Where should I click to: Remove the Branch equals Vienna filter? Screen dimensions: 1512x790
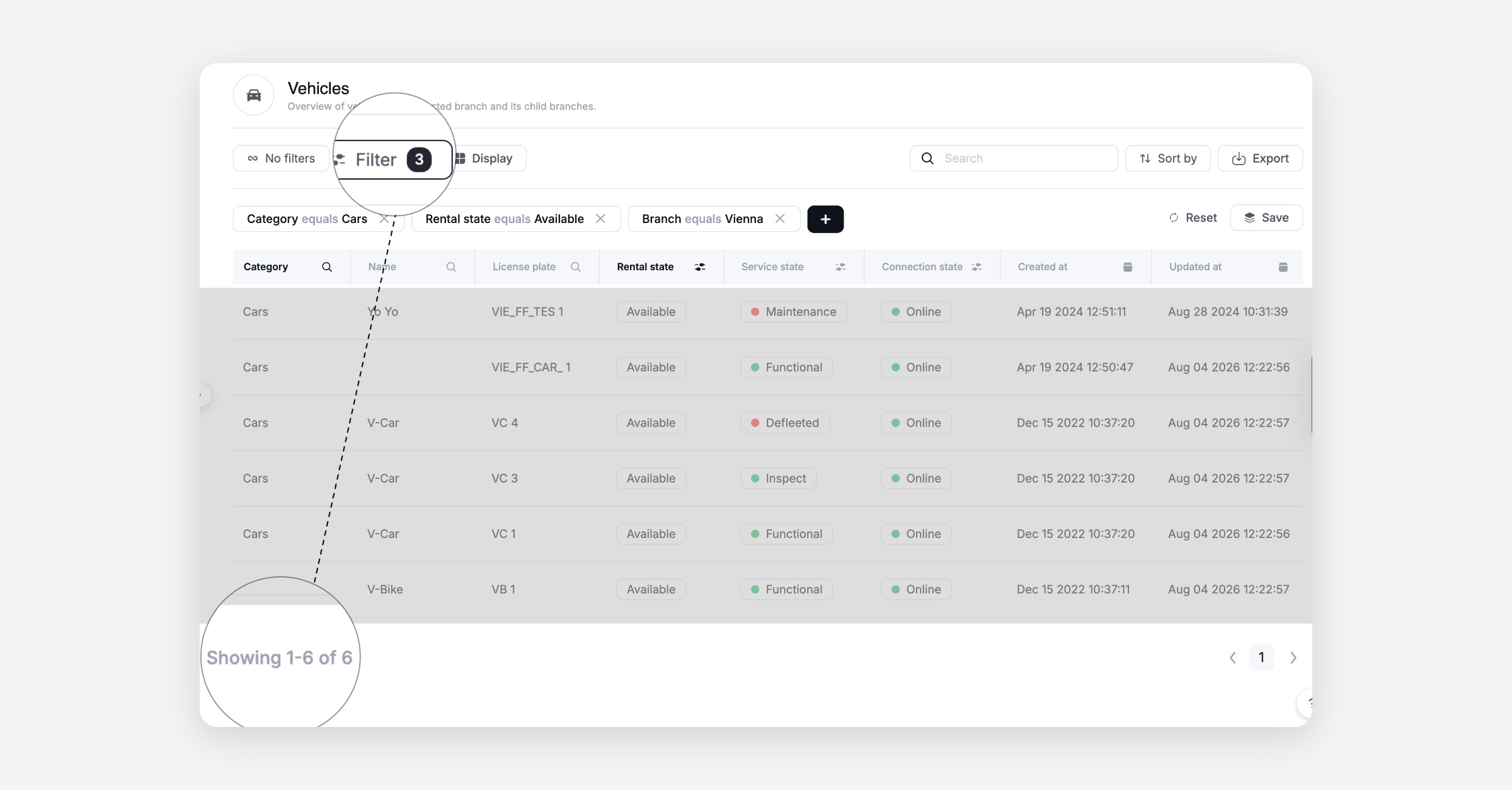coord(780,219)
